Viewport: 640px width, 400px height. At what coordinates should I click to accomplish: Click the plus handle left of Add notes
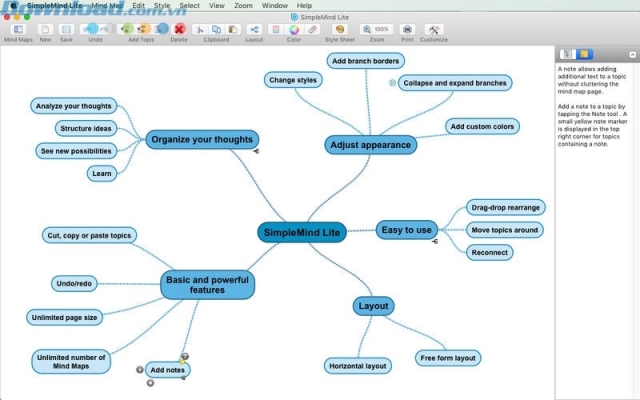(x=140, y=369)
